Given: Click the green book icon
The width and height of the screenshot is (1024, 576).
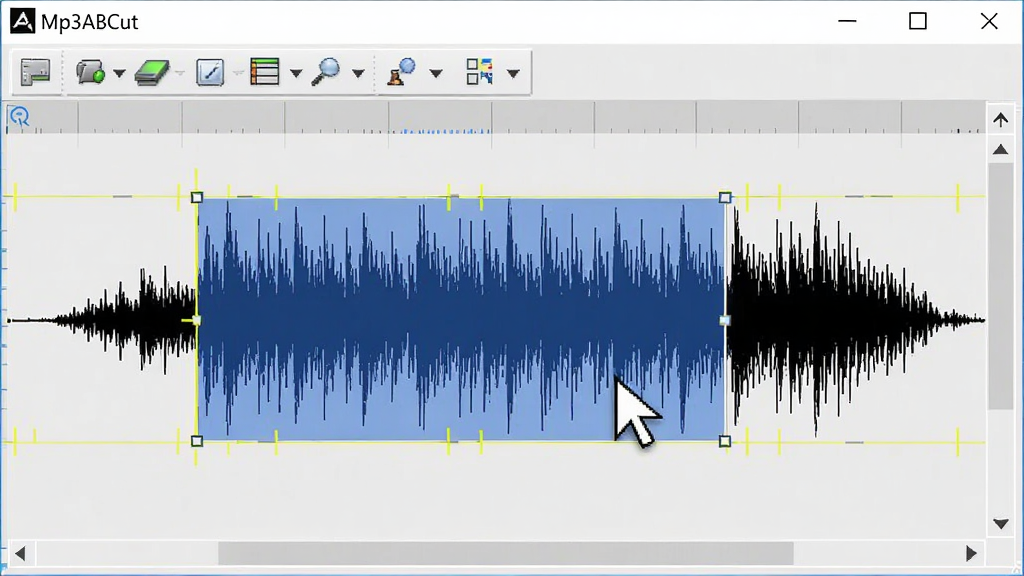Looking at the screenshot, I should [x=152, y=72].
